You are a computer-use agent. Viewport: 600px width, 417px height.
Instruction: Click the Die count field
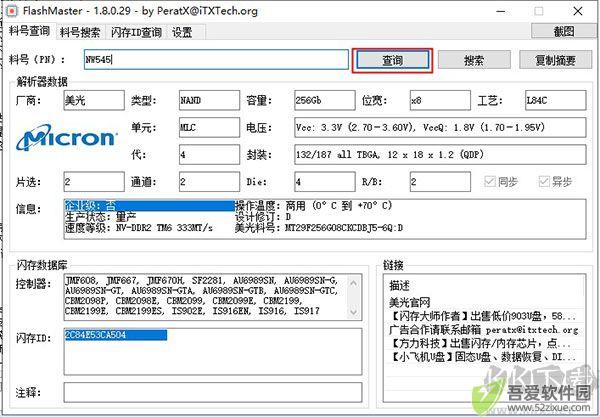point(324,182)
